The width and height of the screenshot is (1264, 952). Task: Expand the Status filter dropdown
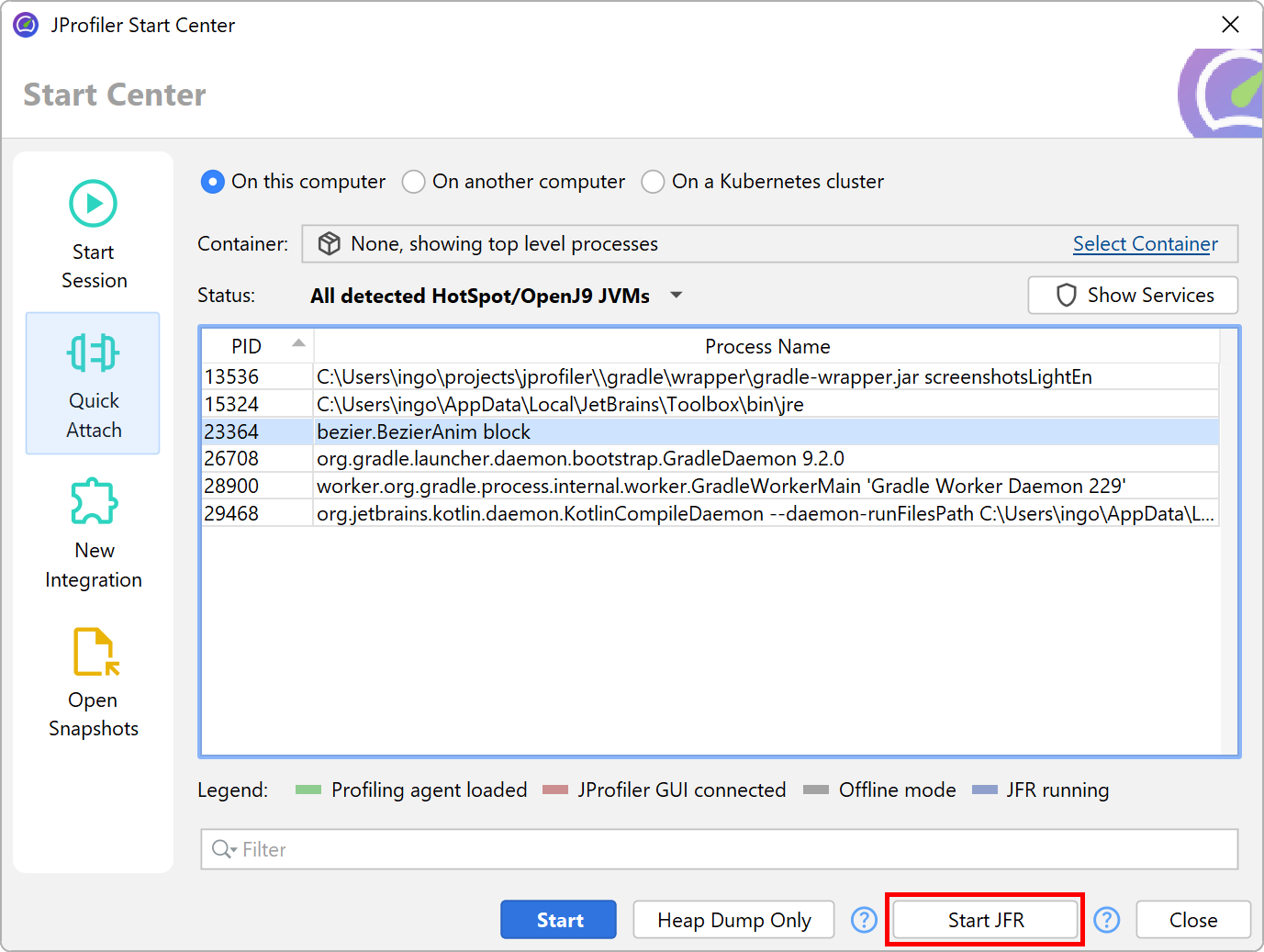coord(677,296)
